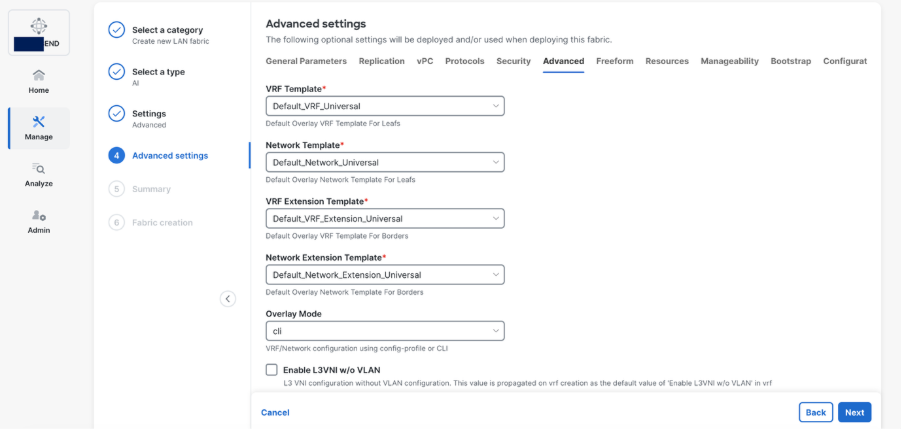This screenshot has height=429, width=901.
Task: Switch to the vPC tab
Action: [425, 61]
